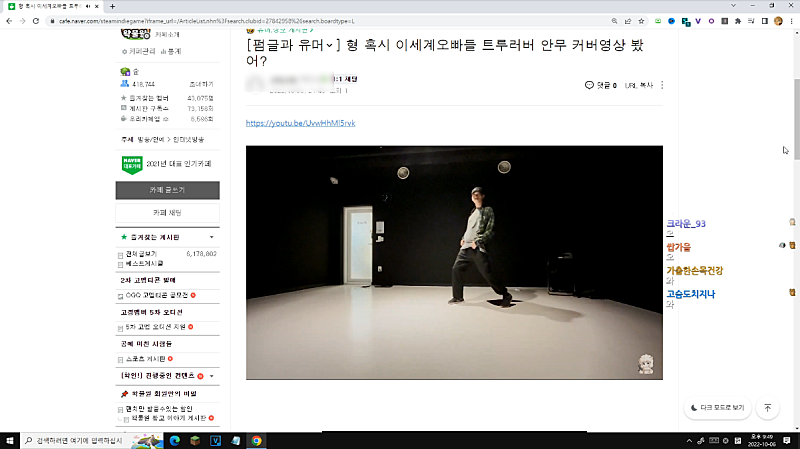Open the post's three-dot more options
Screen dimensions: 800x449
click(x=662, y=85)
